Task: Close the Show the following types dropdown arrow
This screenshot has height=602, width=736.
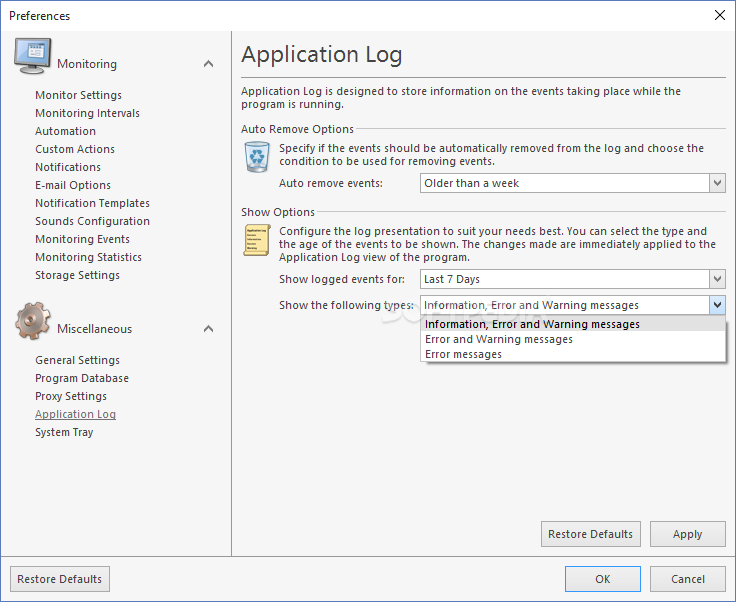Action: pyautogui.click(x=717, y=305)
